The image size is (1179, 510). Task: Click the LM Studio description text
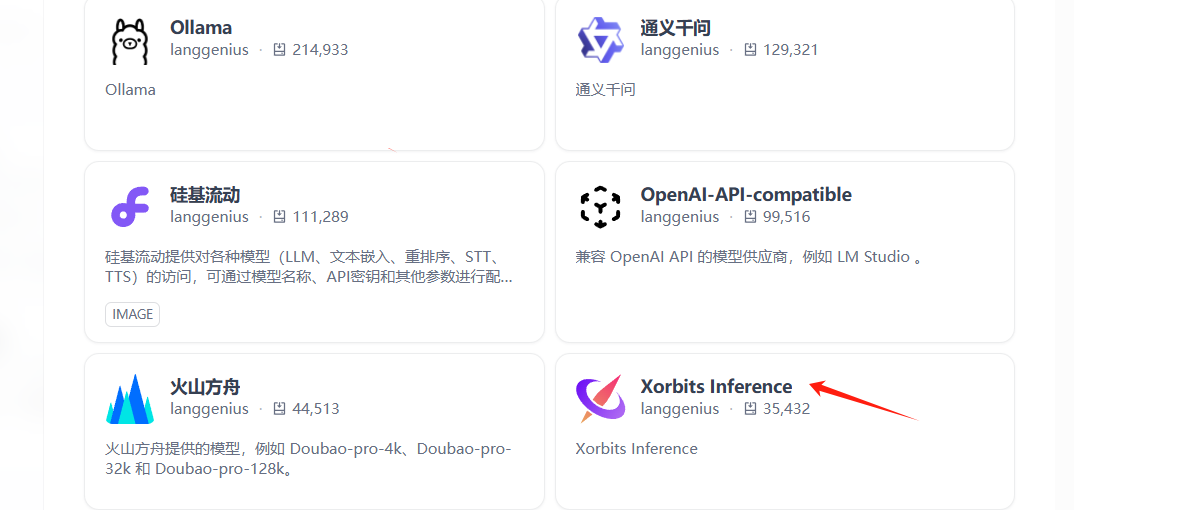pos(748,257)
